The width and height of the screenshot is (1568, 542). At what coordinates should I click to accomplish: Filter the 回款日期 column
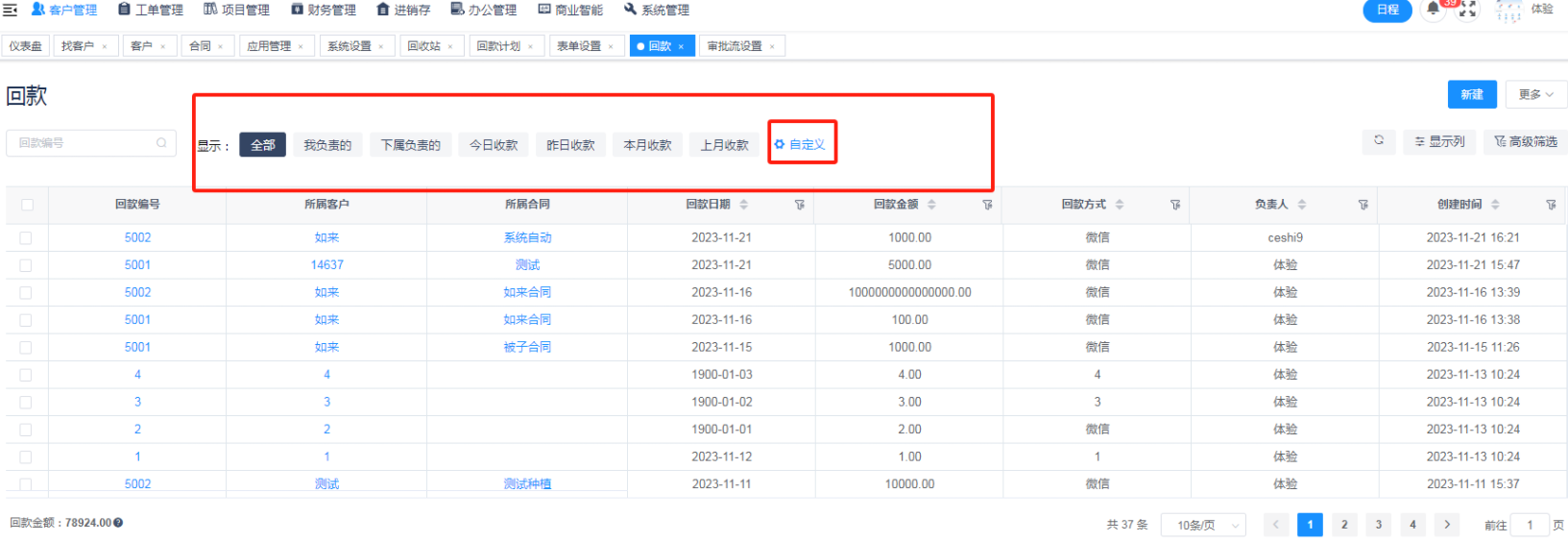pos(800,205)
